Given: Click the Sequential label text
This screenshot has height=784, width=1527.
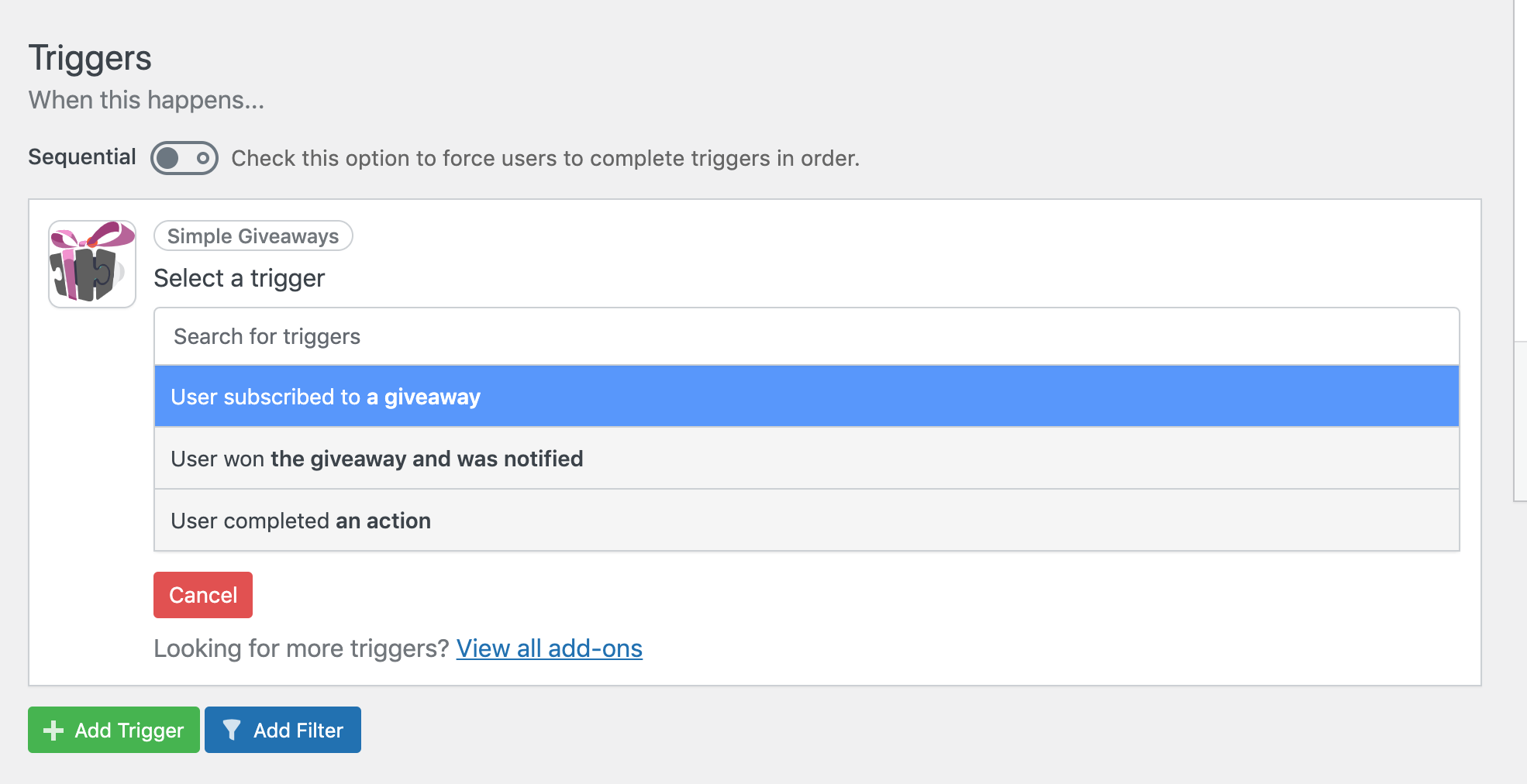Looking at the screenshot, I should click(x=82, y=156).
